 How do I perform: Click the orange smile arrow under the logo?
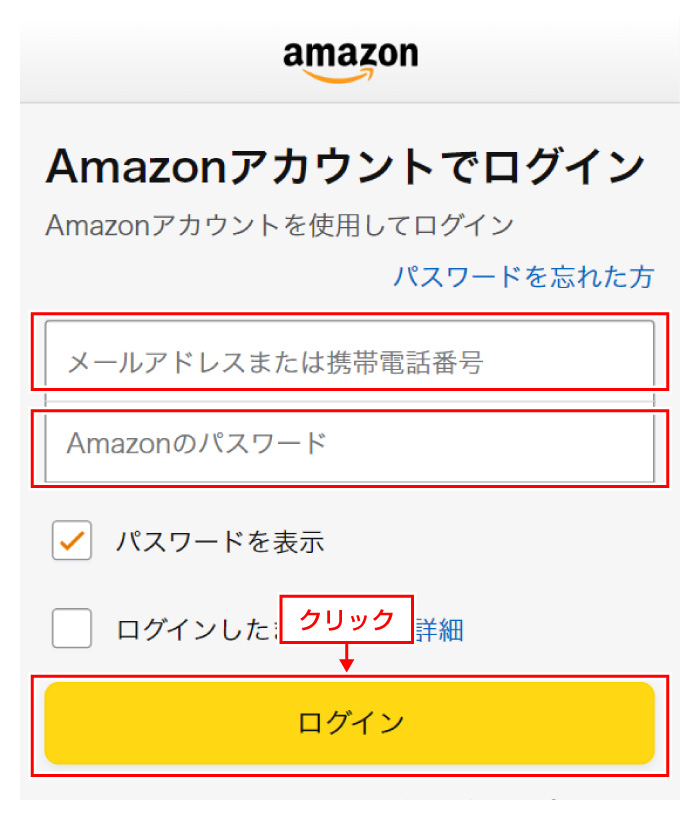(x=352, y=73)
